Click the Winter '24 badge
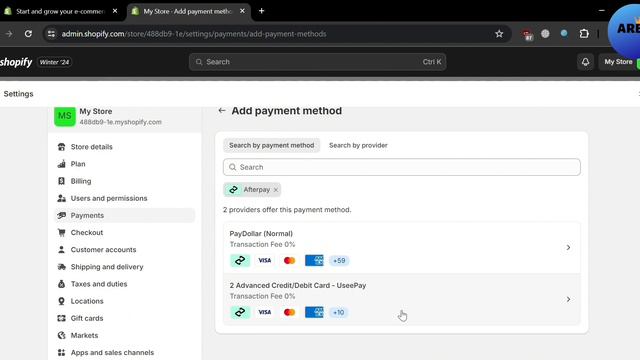The height and width of the screenshot is (360, 640). (54, 62)
